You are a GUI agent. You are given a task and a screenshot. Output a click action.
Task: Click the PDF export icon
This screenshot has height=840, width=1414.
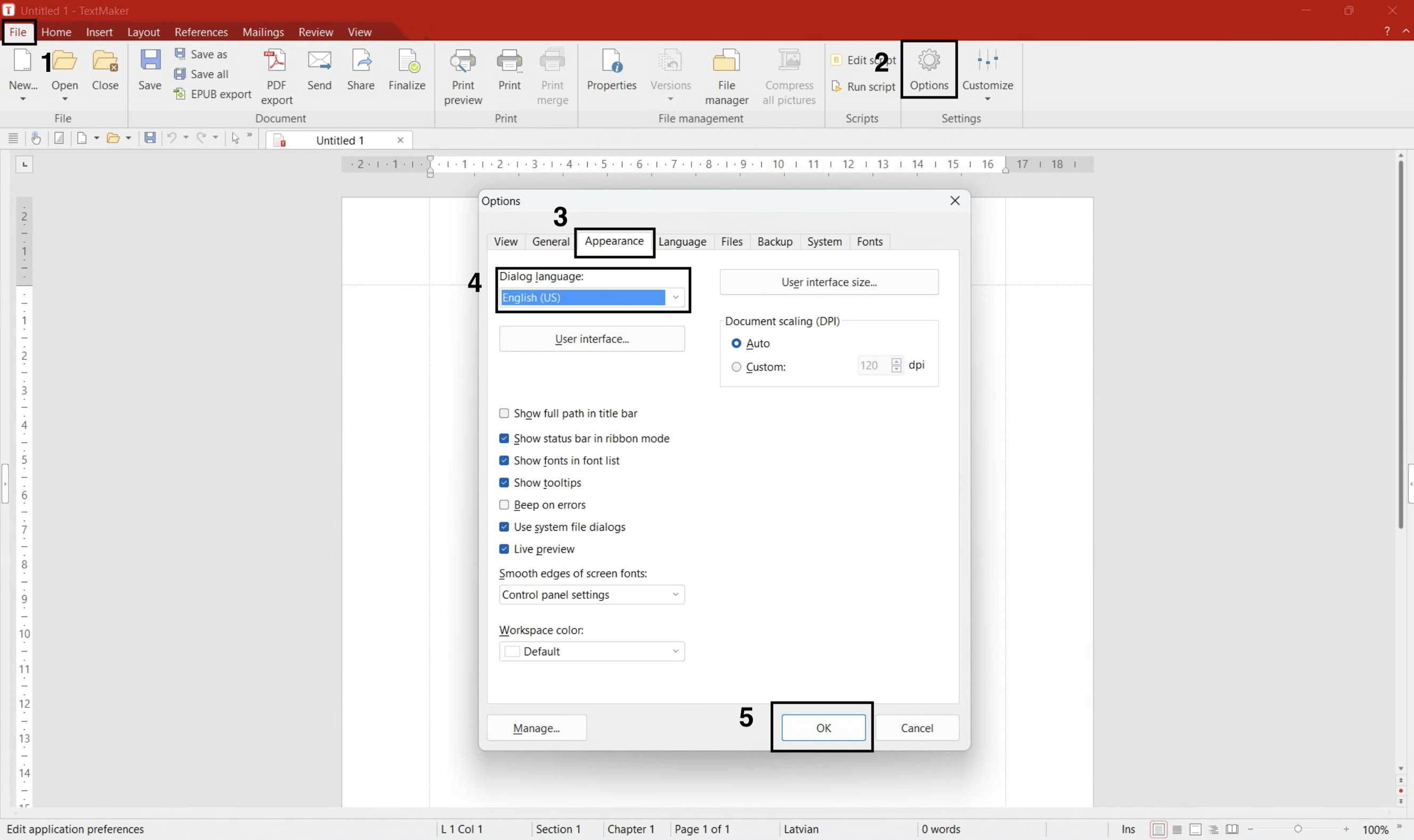(276, 61)
